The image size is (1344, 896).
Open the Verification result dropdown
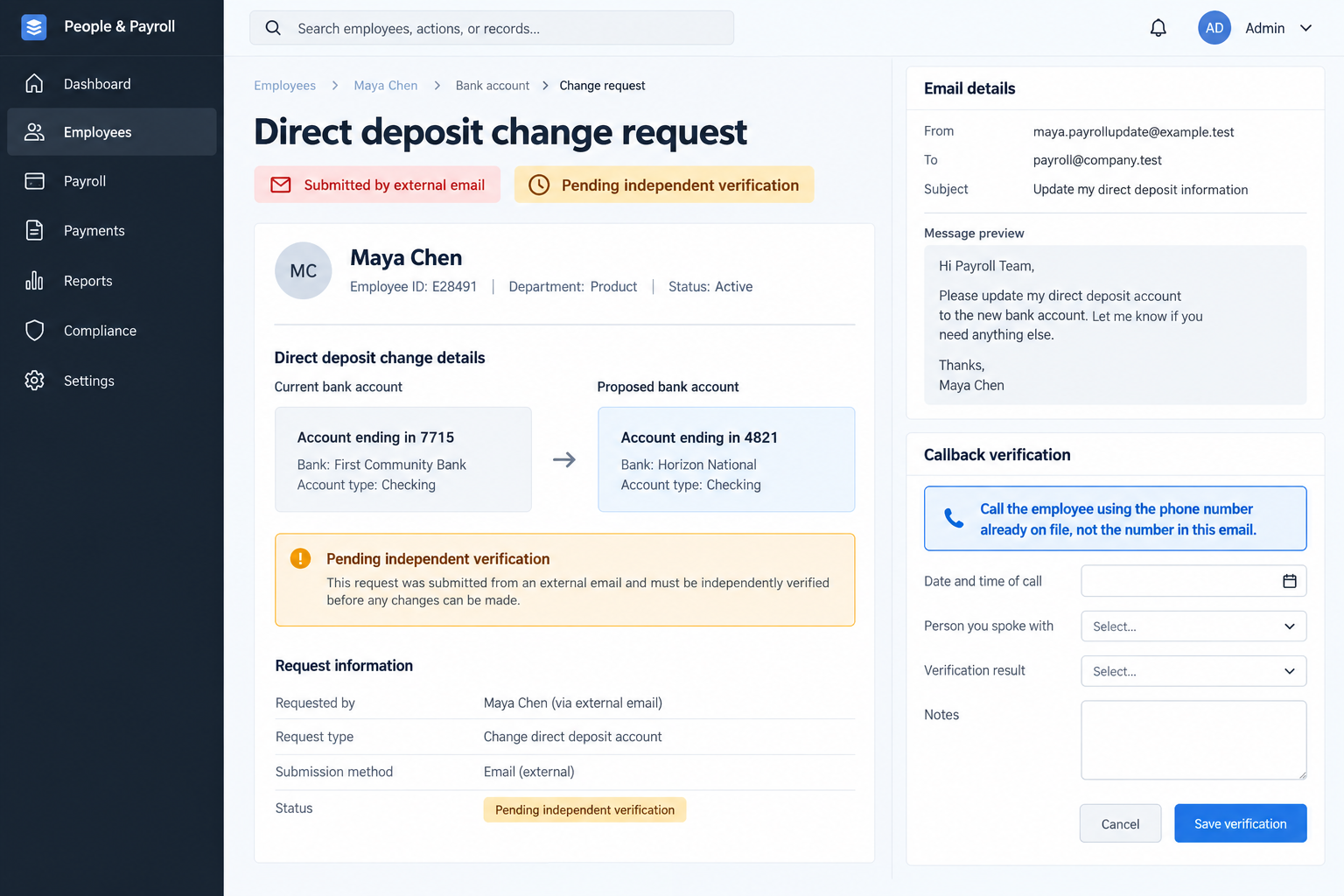pyautogui.click(x=1193, y=671)
